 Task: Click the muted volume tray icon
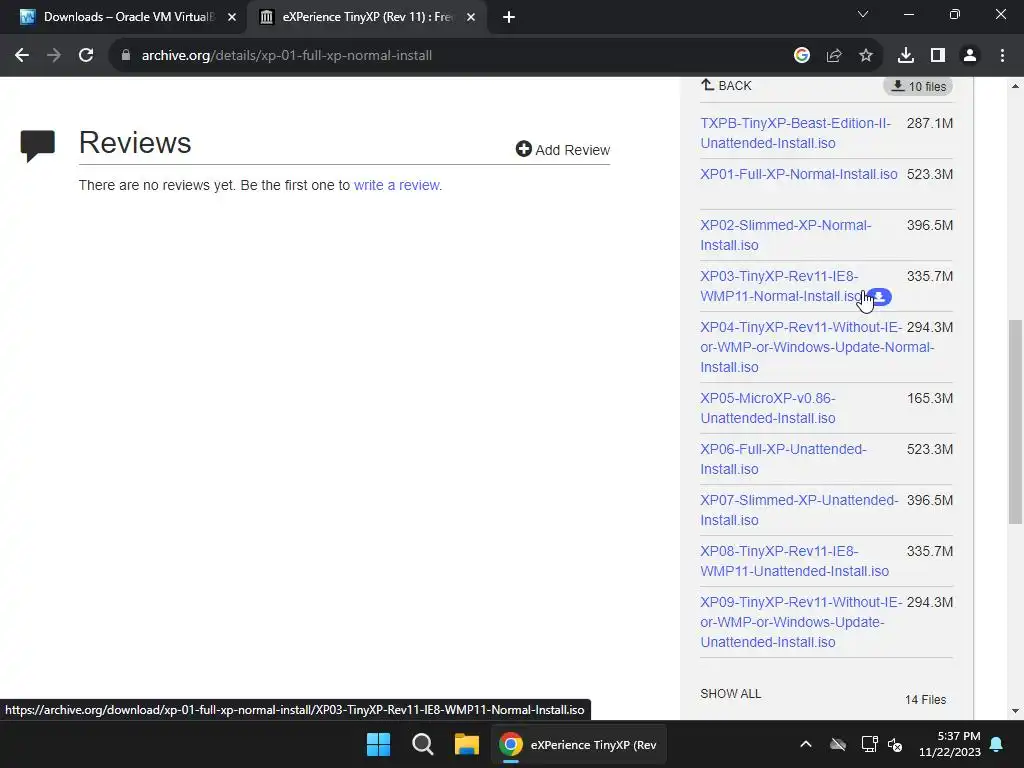895,744
